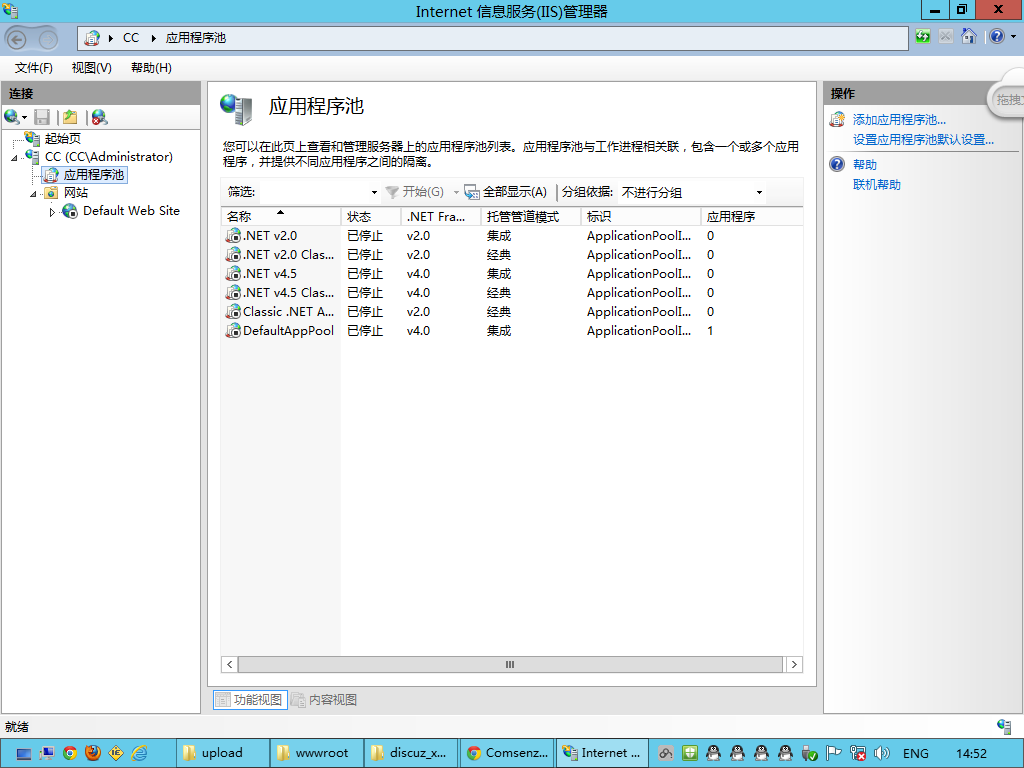
Task: Click the volume speaker tray icon
Action: pos(882,753)
